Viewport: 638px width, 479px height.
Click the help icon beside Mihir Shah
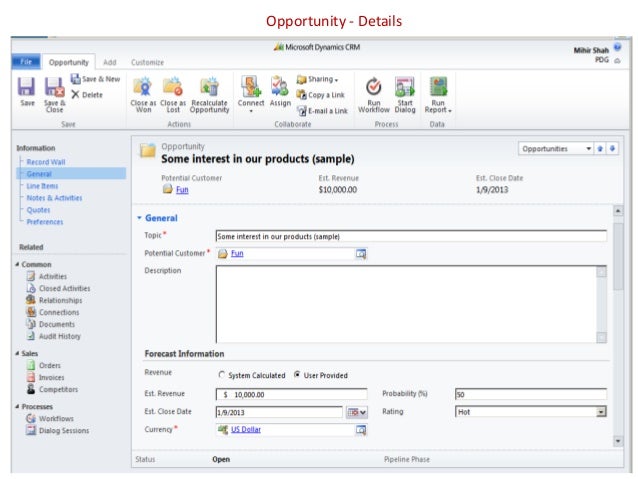617,47
